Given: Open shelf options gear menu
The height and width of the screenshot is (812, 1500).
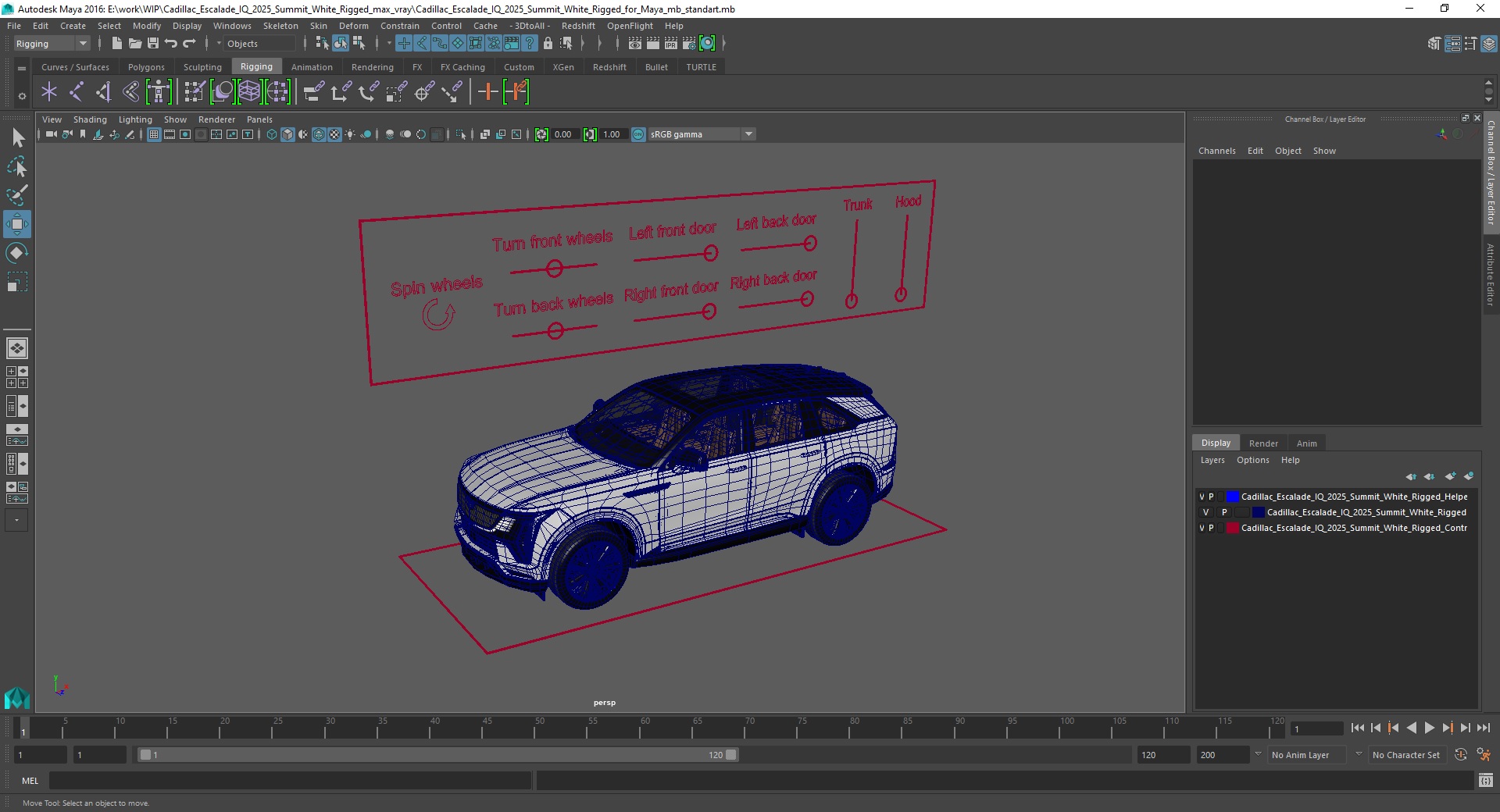Looking at the screenshot, I should pos(22,96).
